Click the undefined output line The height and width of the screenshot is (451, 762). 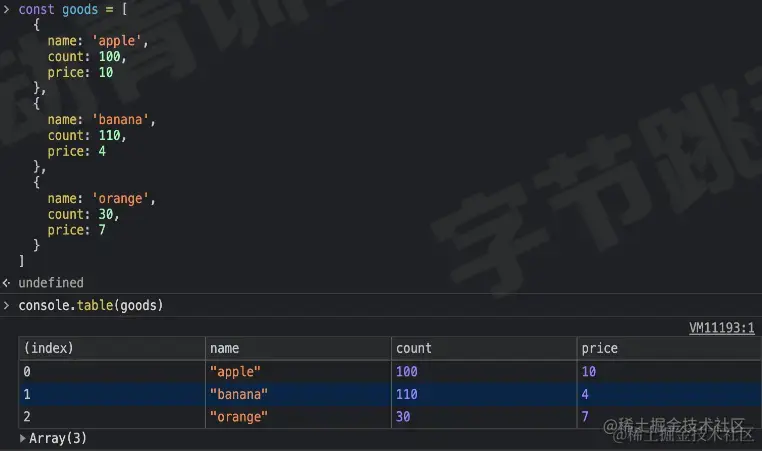tap(51, 283)
